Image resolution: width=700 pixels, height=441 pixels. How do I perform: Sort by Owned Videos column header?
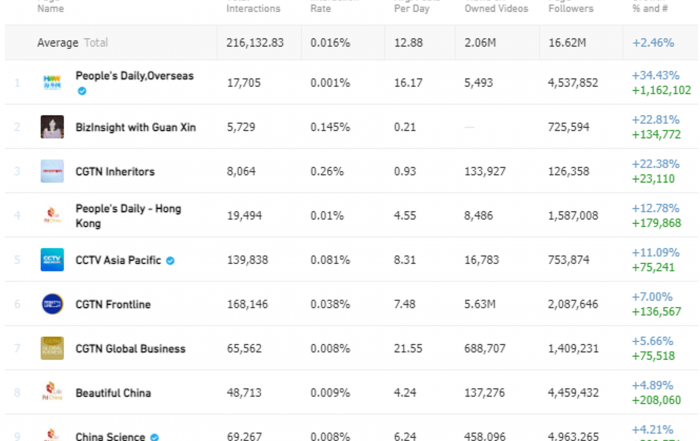(x=496, y=7)
